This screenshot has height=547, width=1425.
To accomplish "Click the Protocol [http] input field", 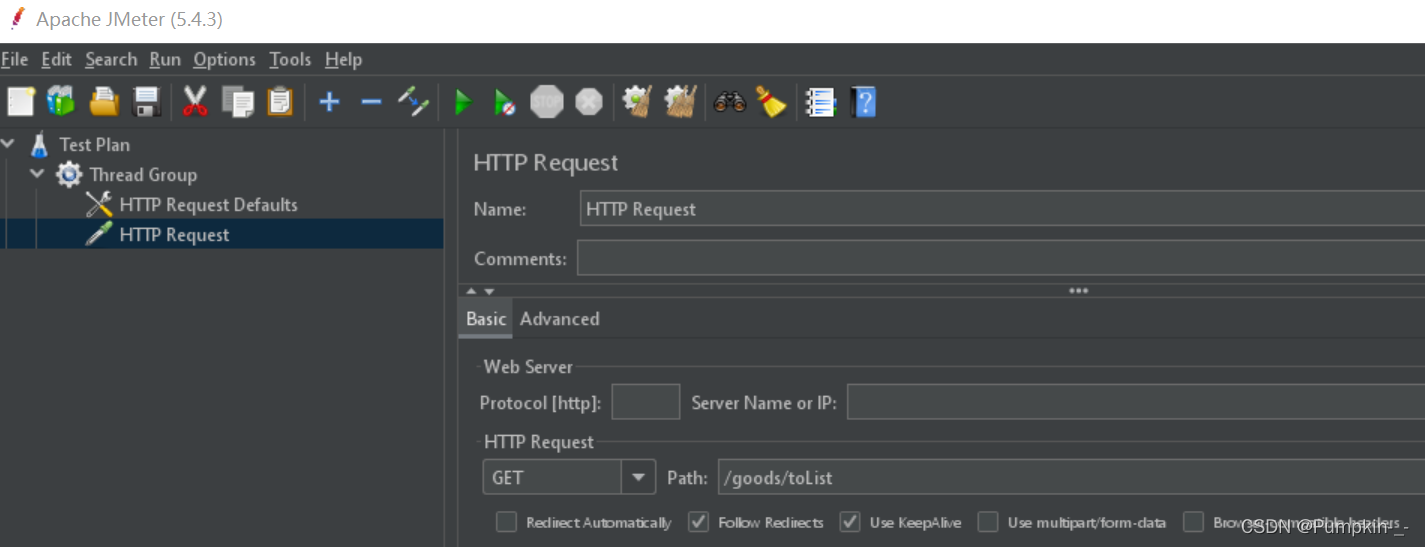I will pyautogui.click(x=645, y=403).
